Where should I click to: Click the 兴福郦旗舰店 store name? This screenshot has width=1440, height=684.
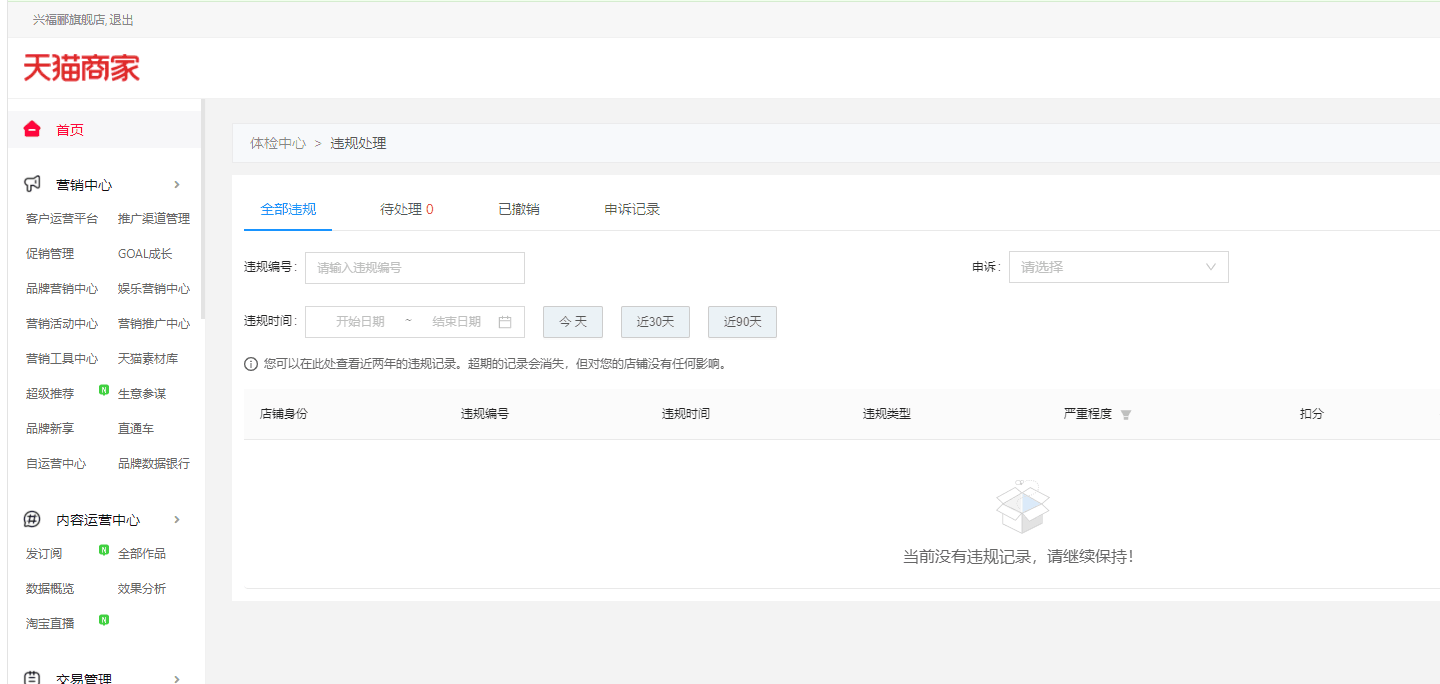(x=69, y=20)
